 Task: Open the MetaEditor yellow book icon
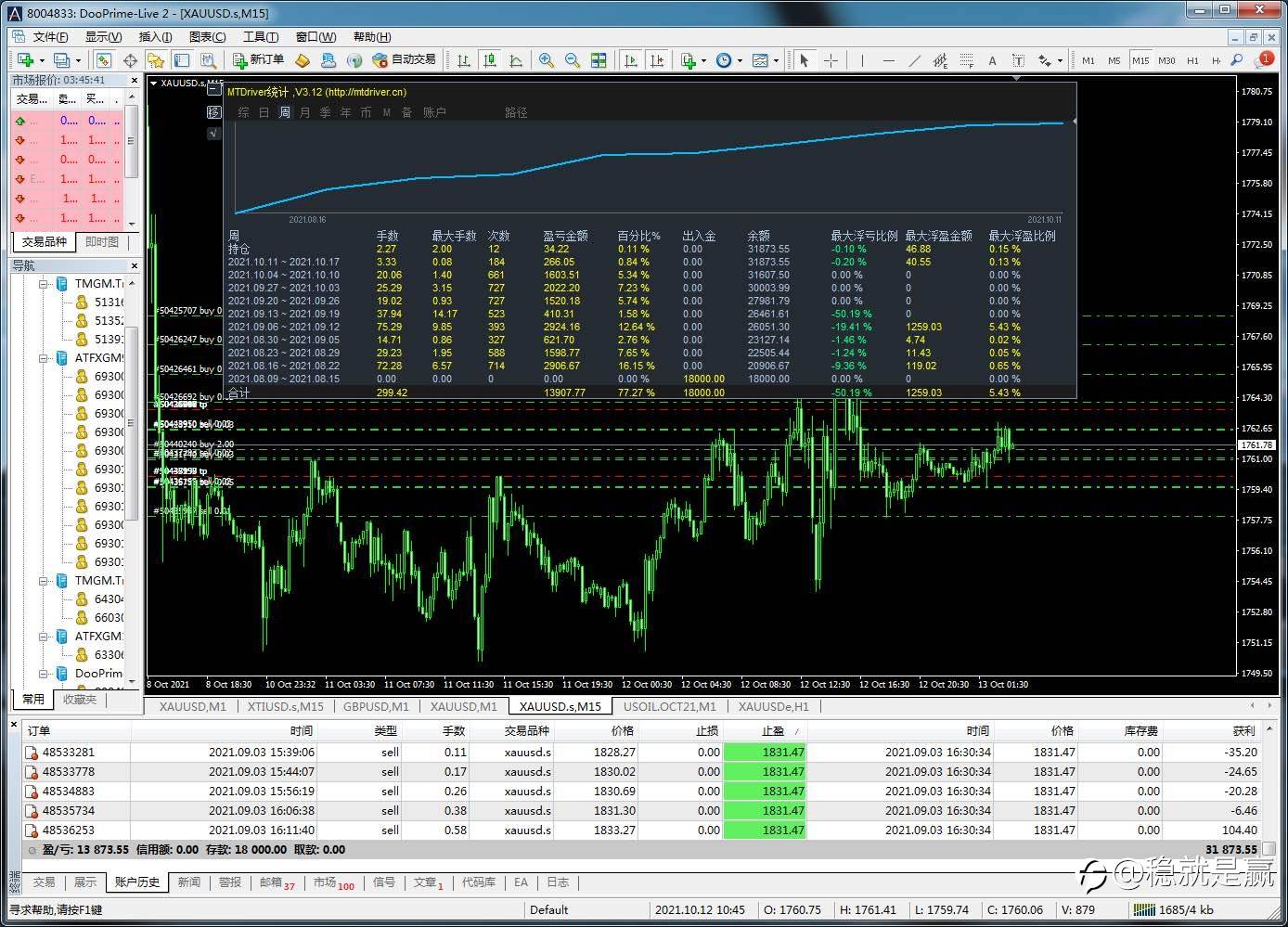coord(303,59)
